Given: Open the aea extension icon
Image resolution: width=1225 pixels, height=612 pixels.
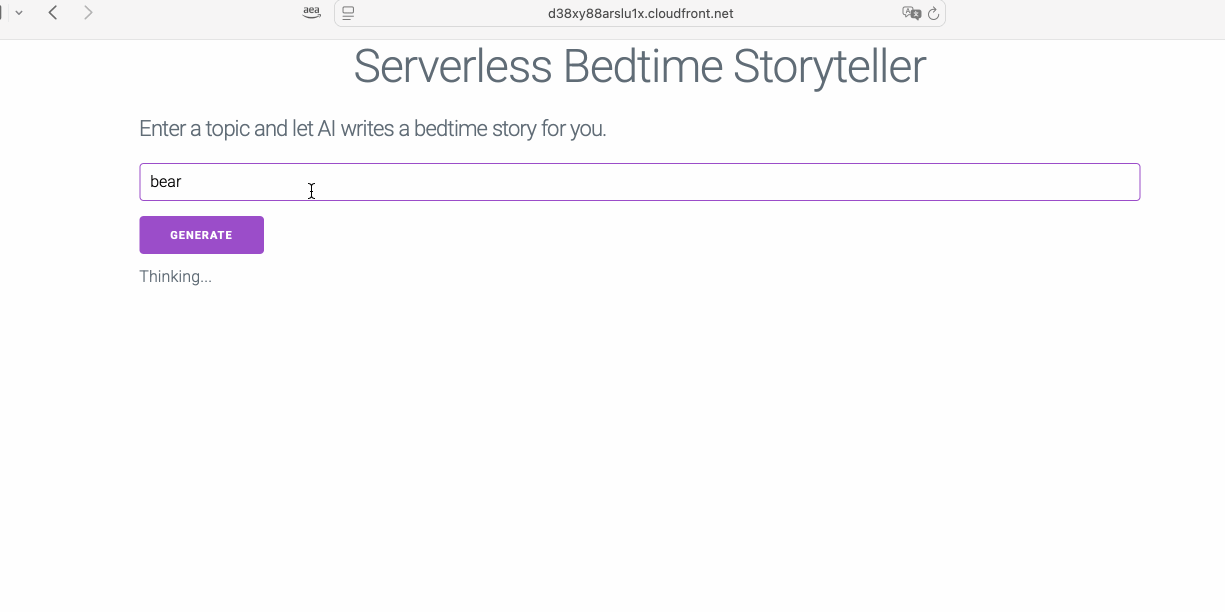Looking at the screenshot, I should pos(311,13).
